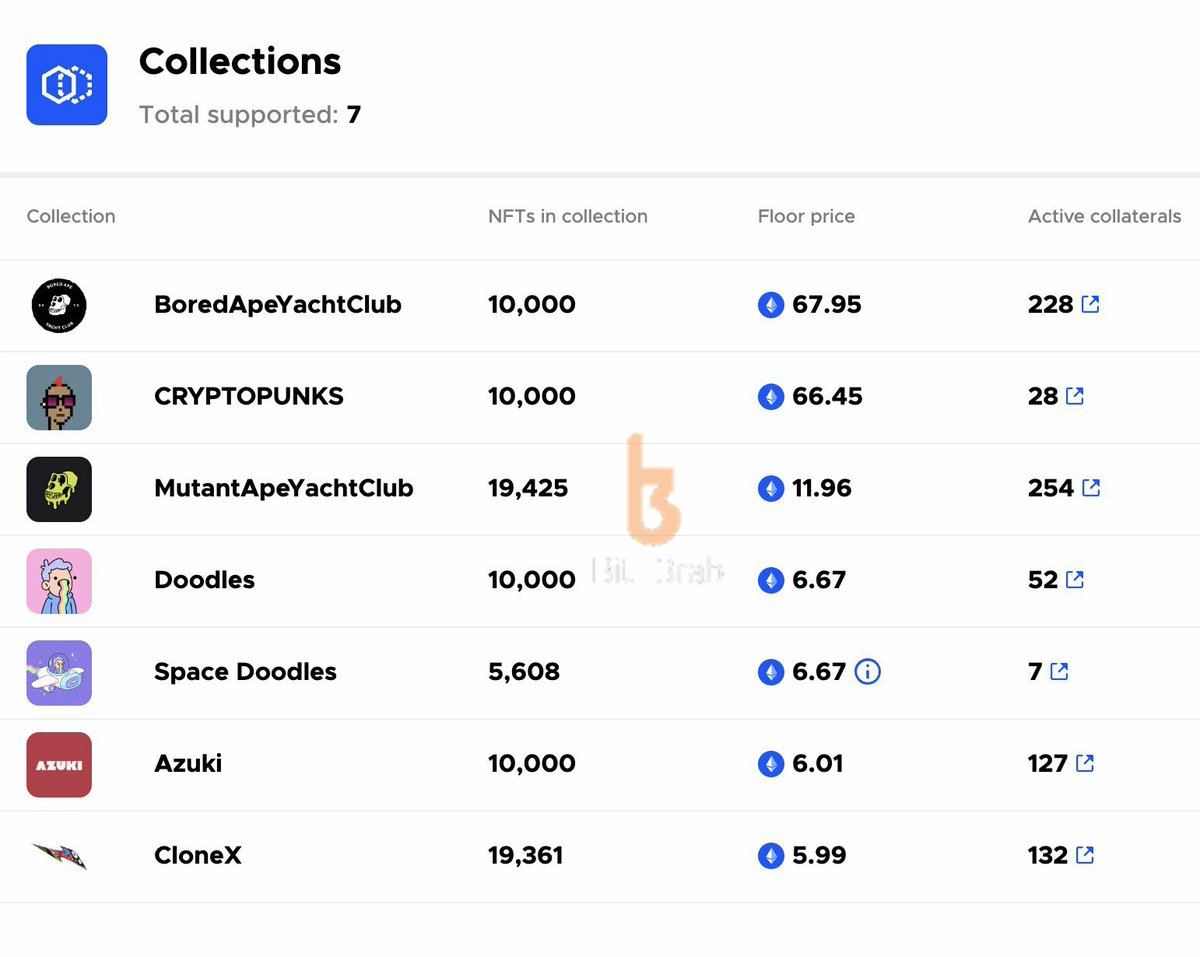1200x957 pixels.
Task: Open BoredApeYachtClub active collaterals external link icon
Action: pyautogui.click(x=1091, y=304)
